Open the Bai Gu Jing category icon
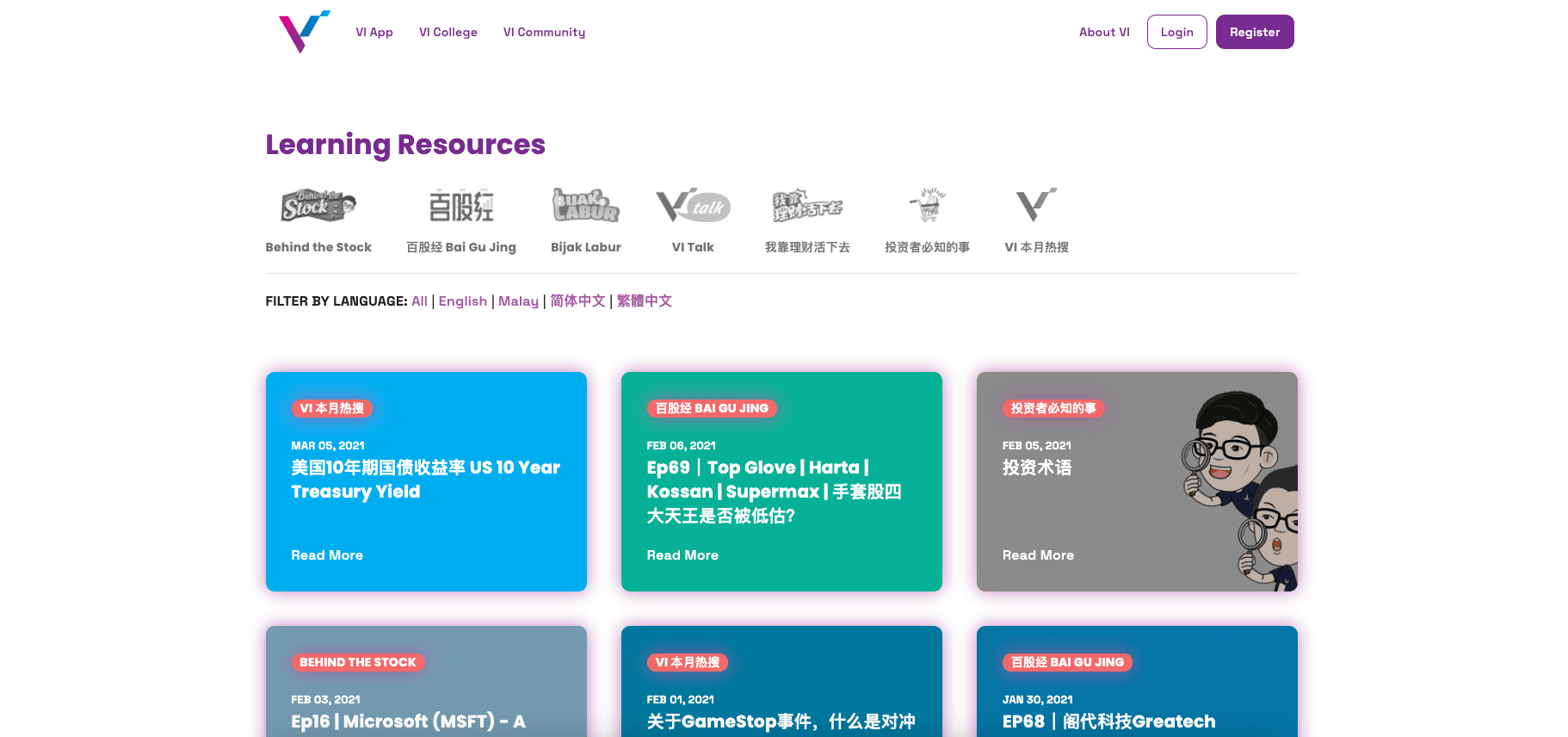This screenshot has height=737, width=1568. pyautogui.click(x=461, y=207)
